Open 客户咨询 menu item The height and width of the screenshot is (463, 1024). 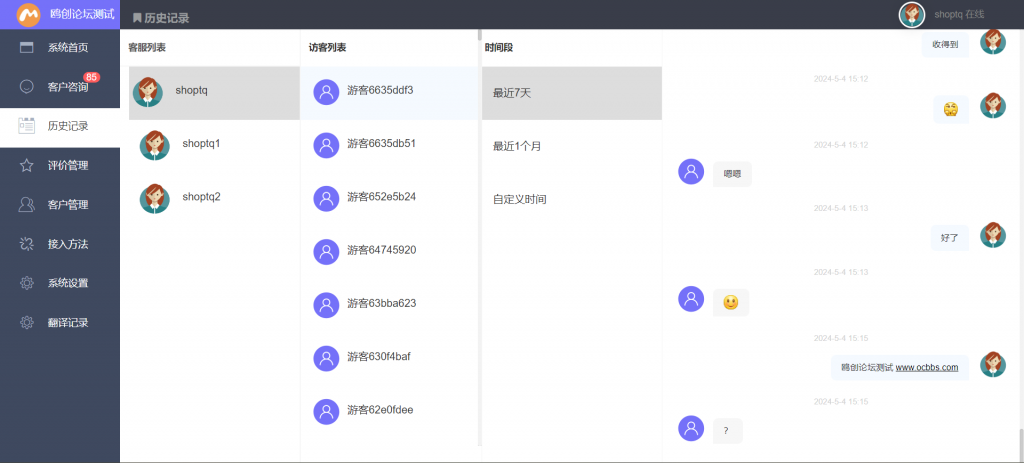point(60,86)
